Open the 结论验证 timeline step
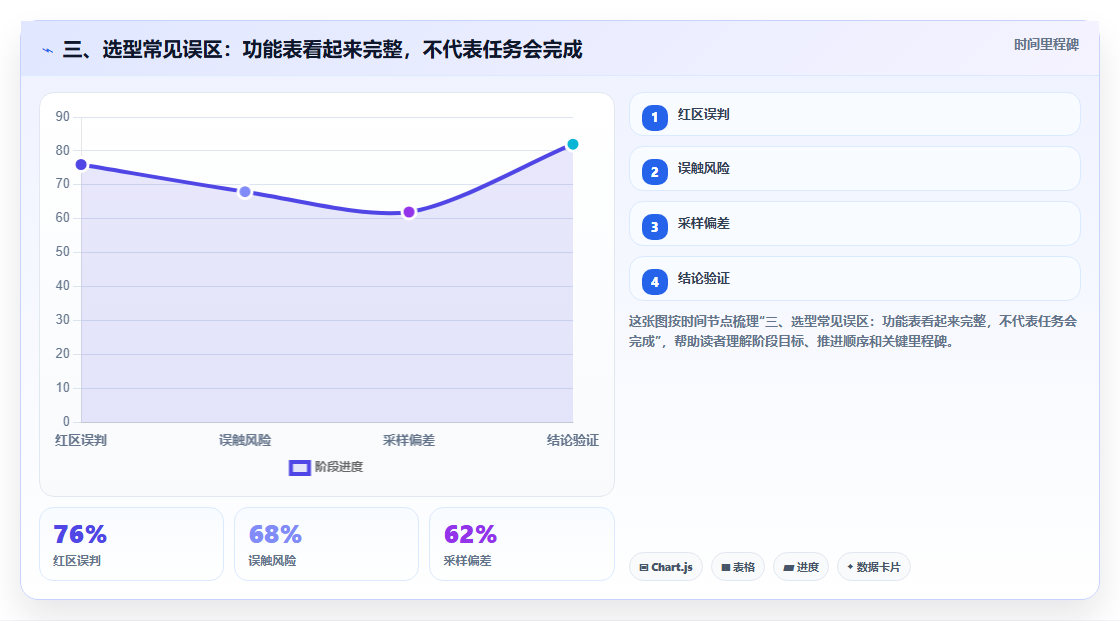Image resolution: width=1120 pixels, height=621 pixels. pos(854,279)
